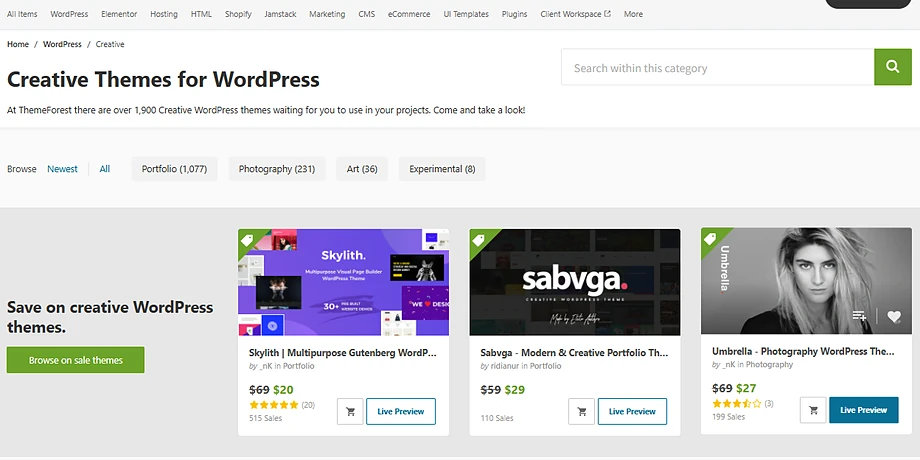This screenshot has width=920, height=460.
Task: Open the WordPress category in top menu
Action: point(69,14)
